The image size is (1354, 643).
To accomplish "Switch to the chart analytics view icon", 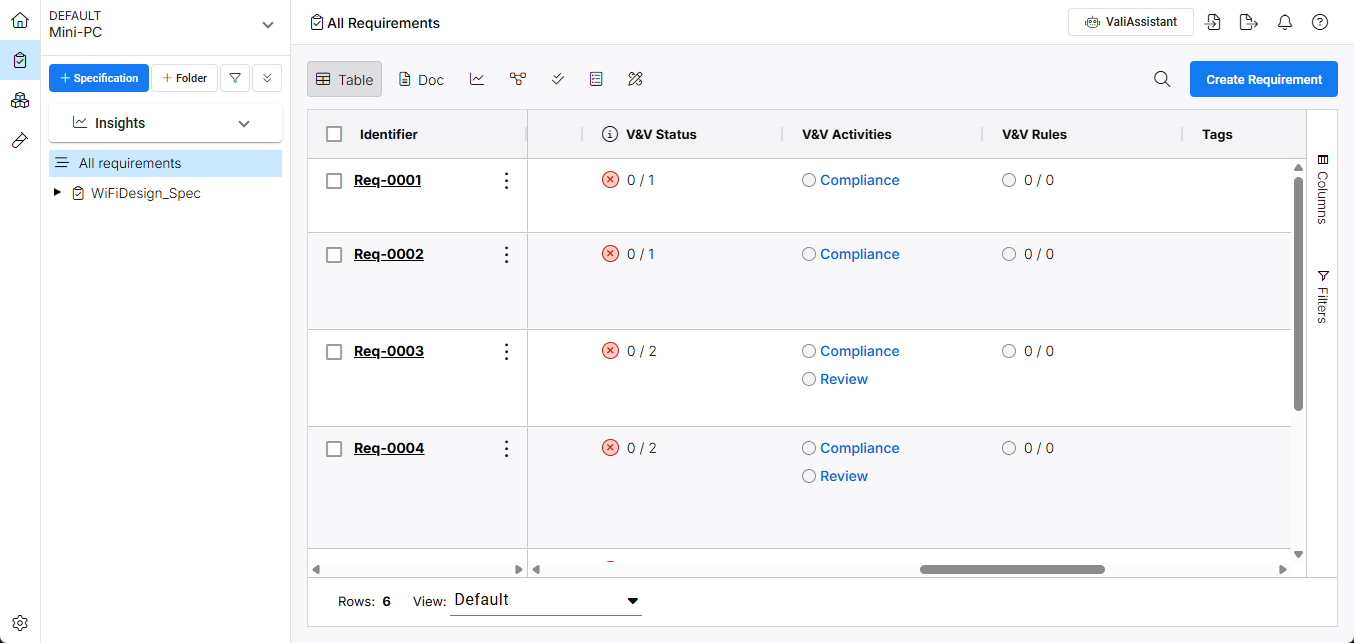I will click(477, 79).
